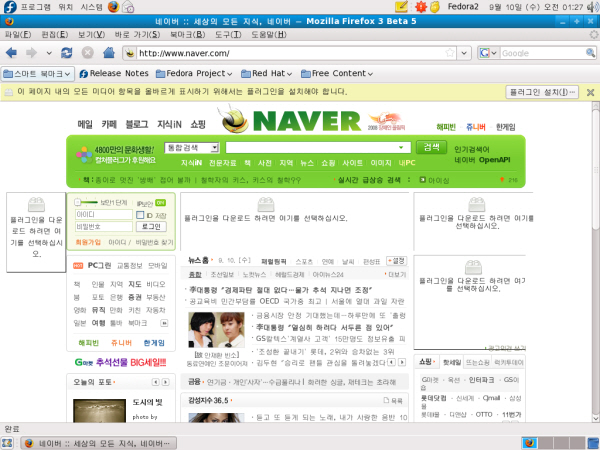Select the 핫세일 shopping tab
Viewport: 600px width, 450px height.
(x=452, y=362)
